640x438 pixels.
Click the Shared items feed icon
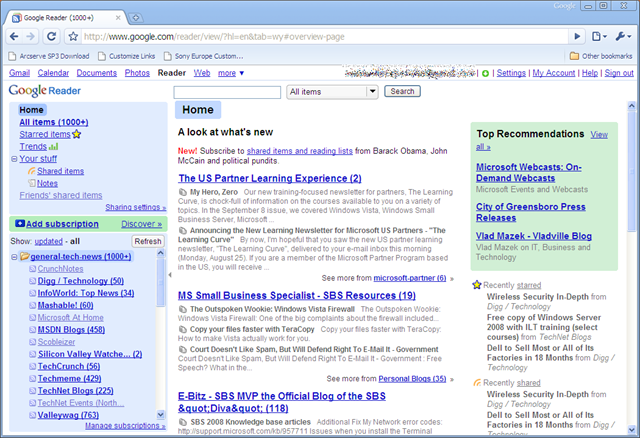31,171
